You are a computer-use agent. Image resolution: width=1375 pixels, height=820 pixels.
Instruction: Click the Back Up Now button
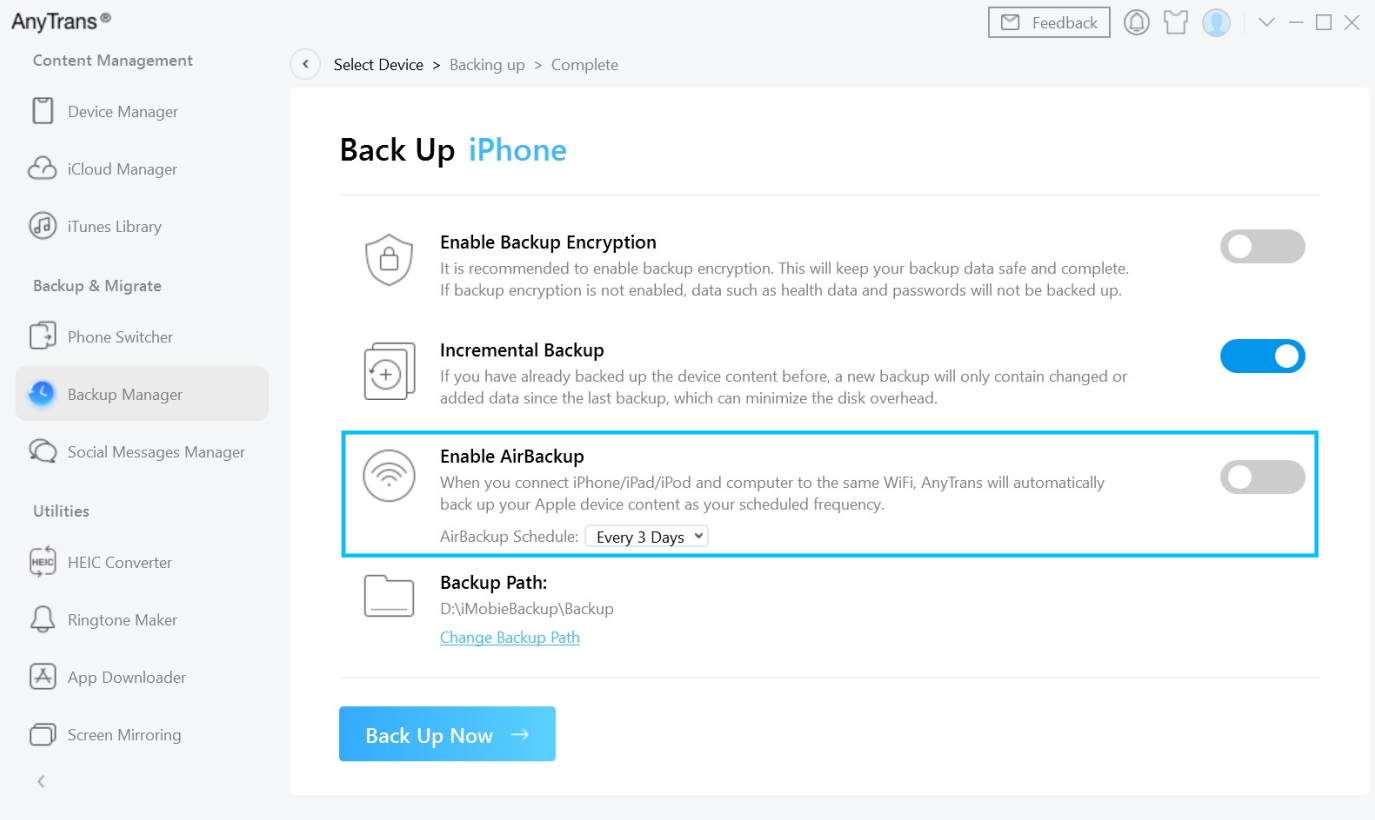click(447, 734)
